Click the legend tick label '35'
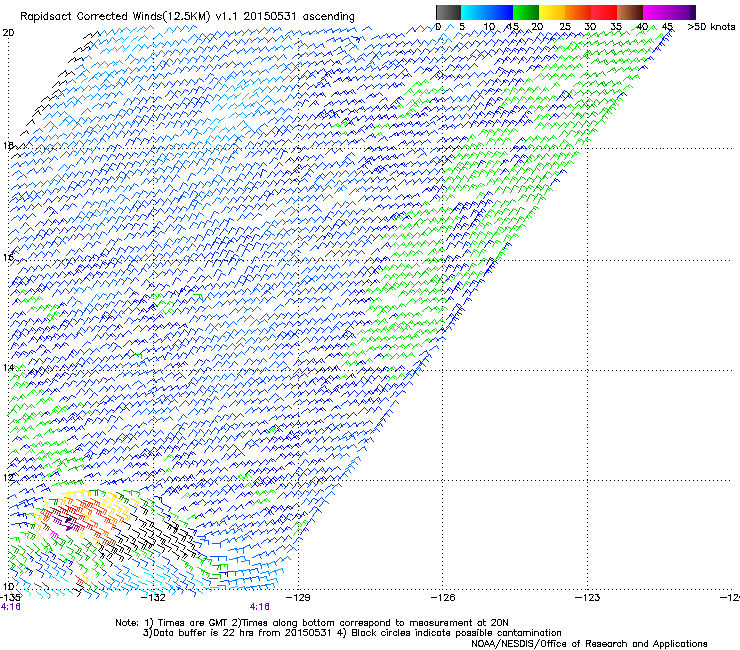 (616, 27)
